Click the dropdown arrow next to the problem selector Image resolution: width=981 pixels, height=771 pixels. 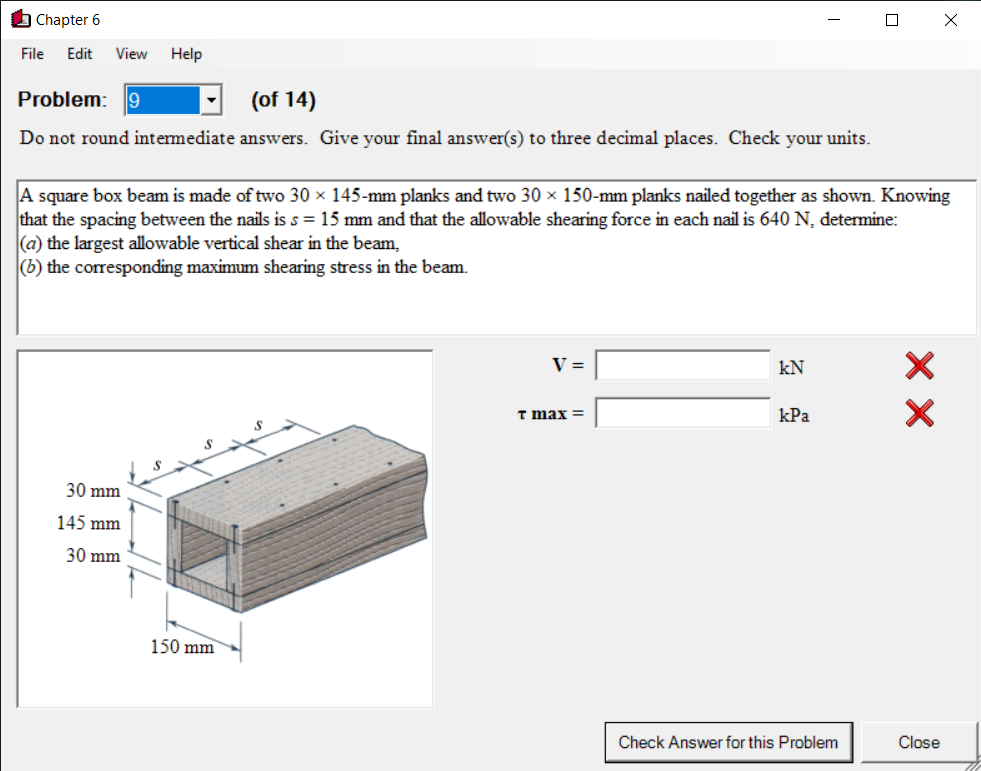tap(209, 100)
